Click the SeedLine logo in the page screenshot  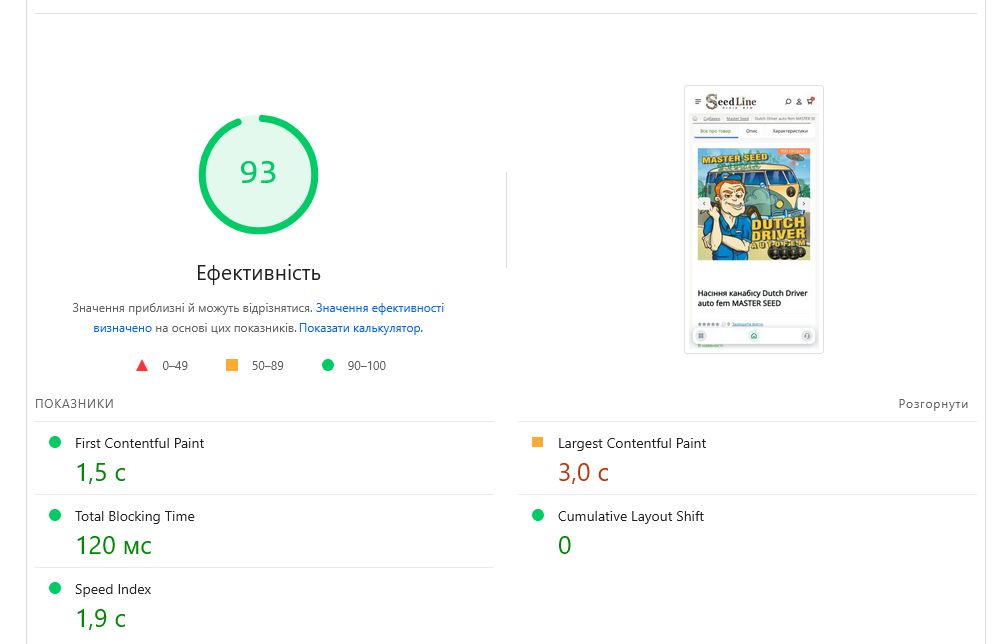(732, 101)
